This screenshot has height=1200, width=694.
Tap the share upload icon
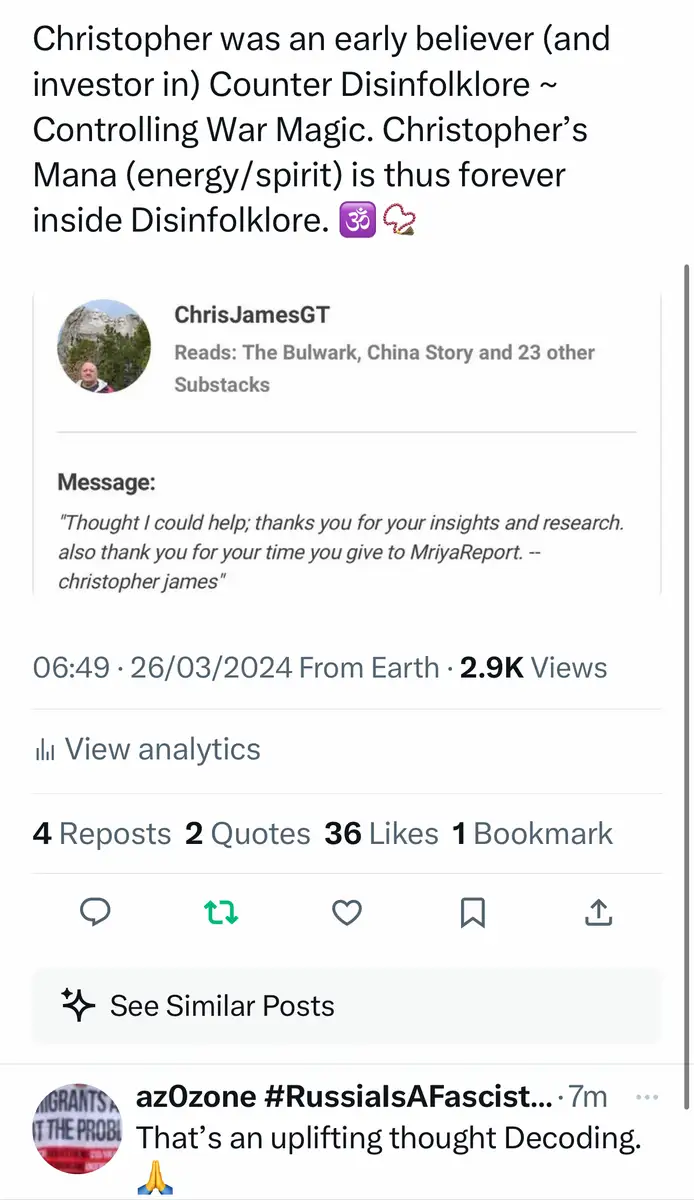click(598, 912)
